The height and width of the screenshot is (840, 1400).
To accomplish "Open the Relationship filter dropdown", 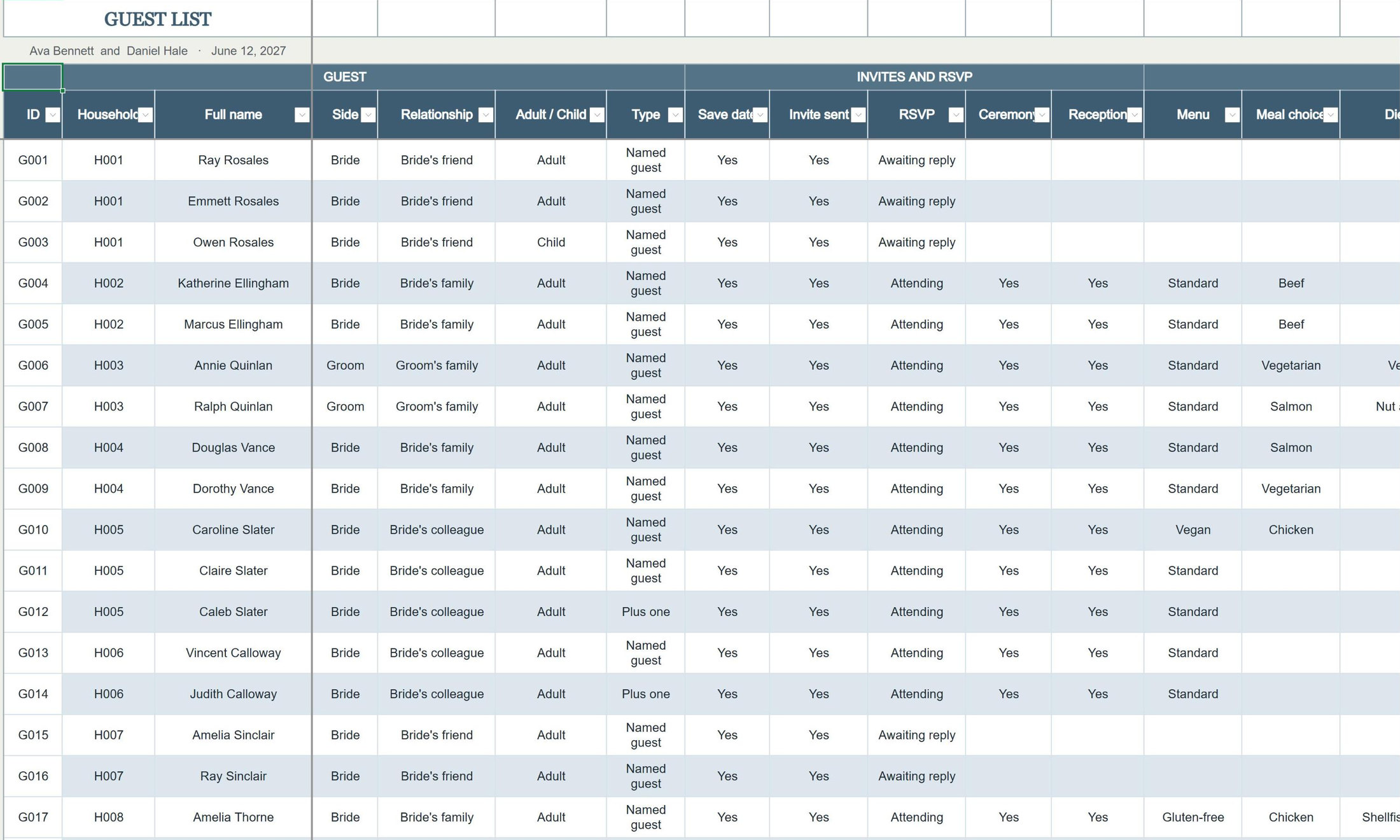I will [x=486, y=115].
